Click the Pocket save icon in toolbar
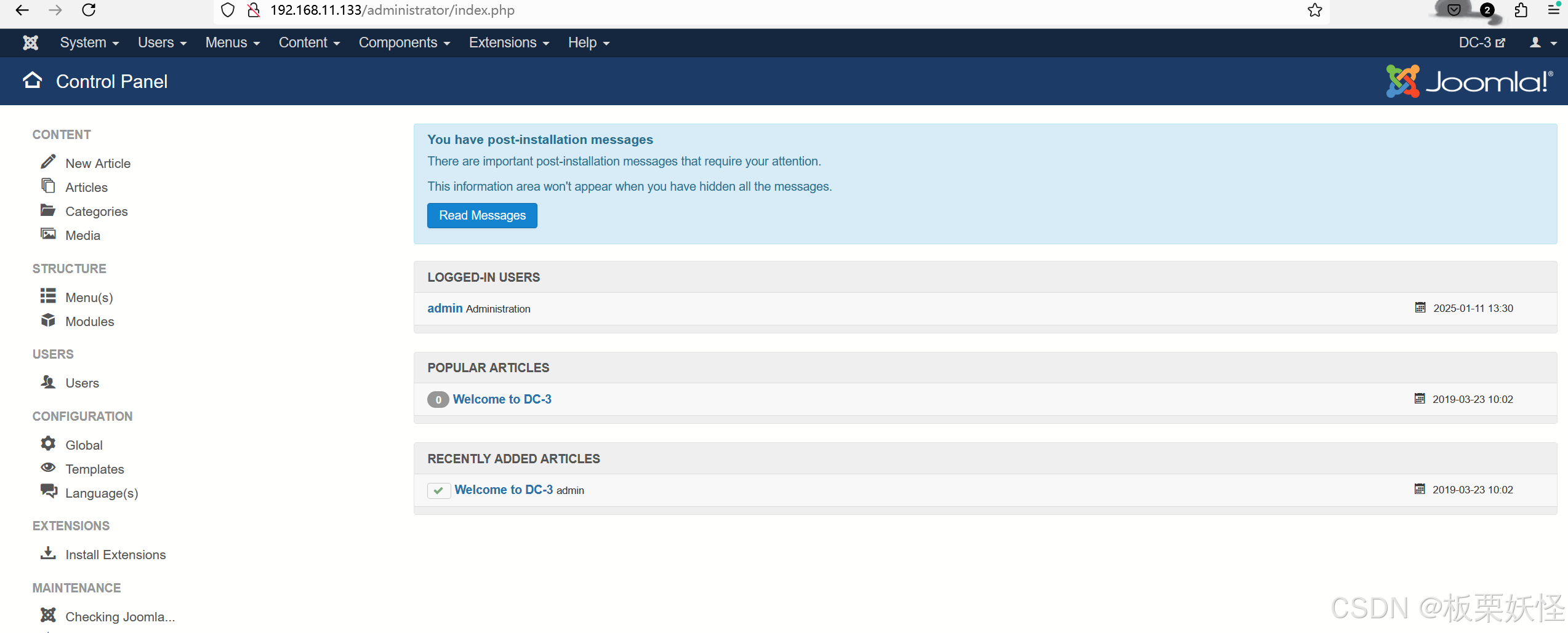Image resolution: width=1568 pixels, height=633 pixels. click(x=1454, y=10)
